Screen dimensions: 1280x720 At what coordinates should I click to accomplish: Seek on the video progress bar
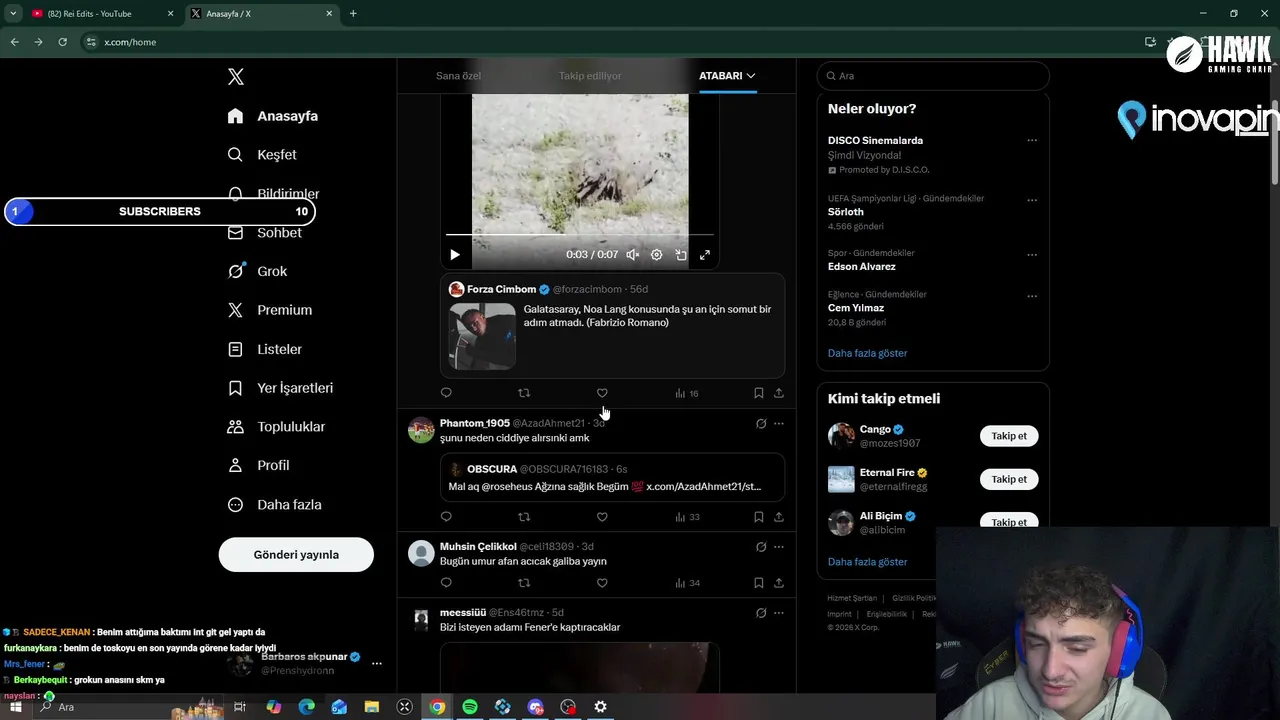(580, 235)
